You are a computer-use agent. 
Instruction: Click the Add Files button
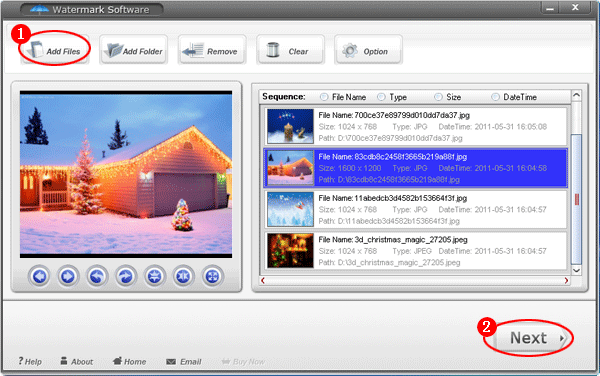(55, 50)
